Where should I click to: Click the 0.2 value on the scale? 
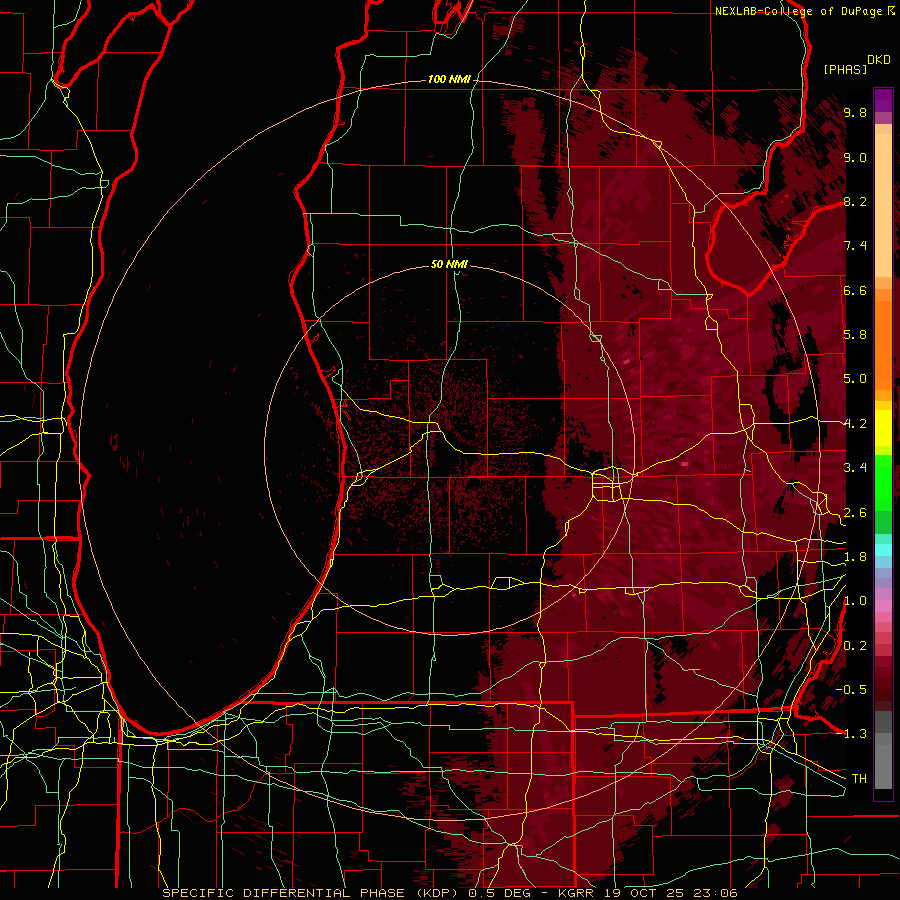(x=855, y=646)
